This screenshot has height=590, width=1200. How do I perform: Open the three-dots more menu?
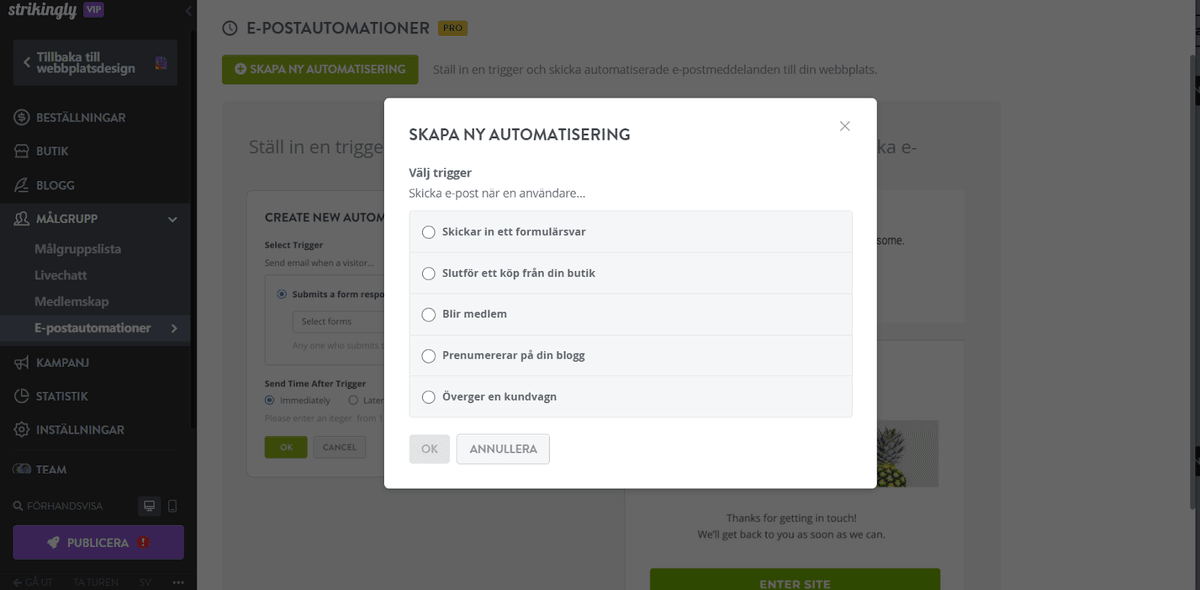(x=178, y=582)
